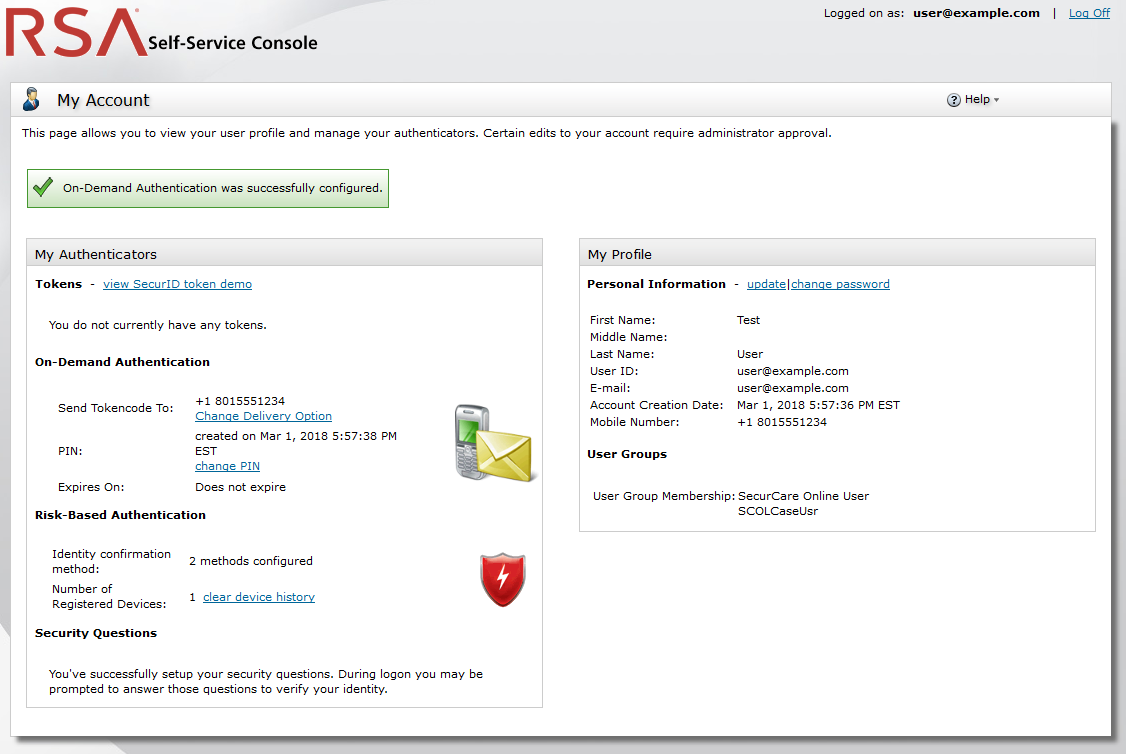This screenshot has height=754, width=1126.
Task: Open the change password link
Action: click(x=840, y=284)
